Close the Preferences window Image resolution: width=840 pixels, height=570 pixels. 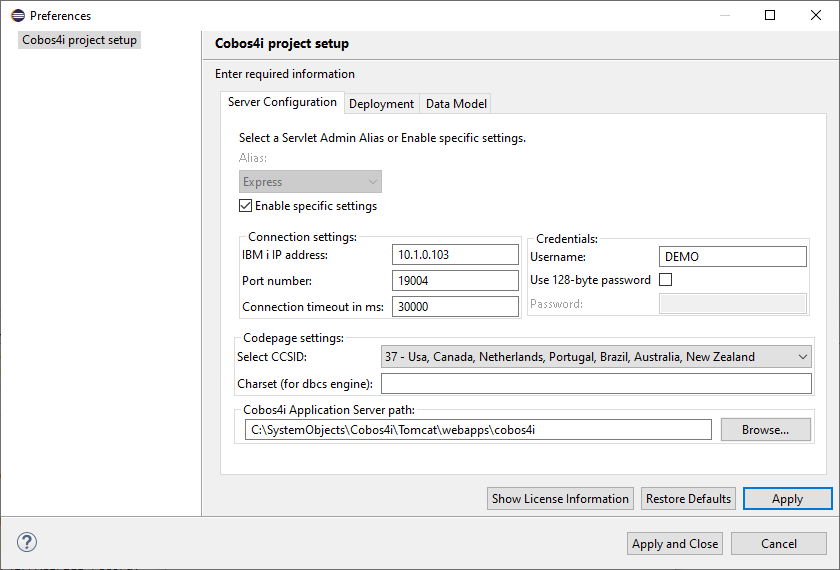pyautogui.click(x=816, y=15)
